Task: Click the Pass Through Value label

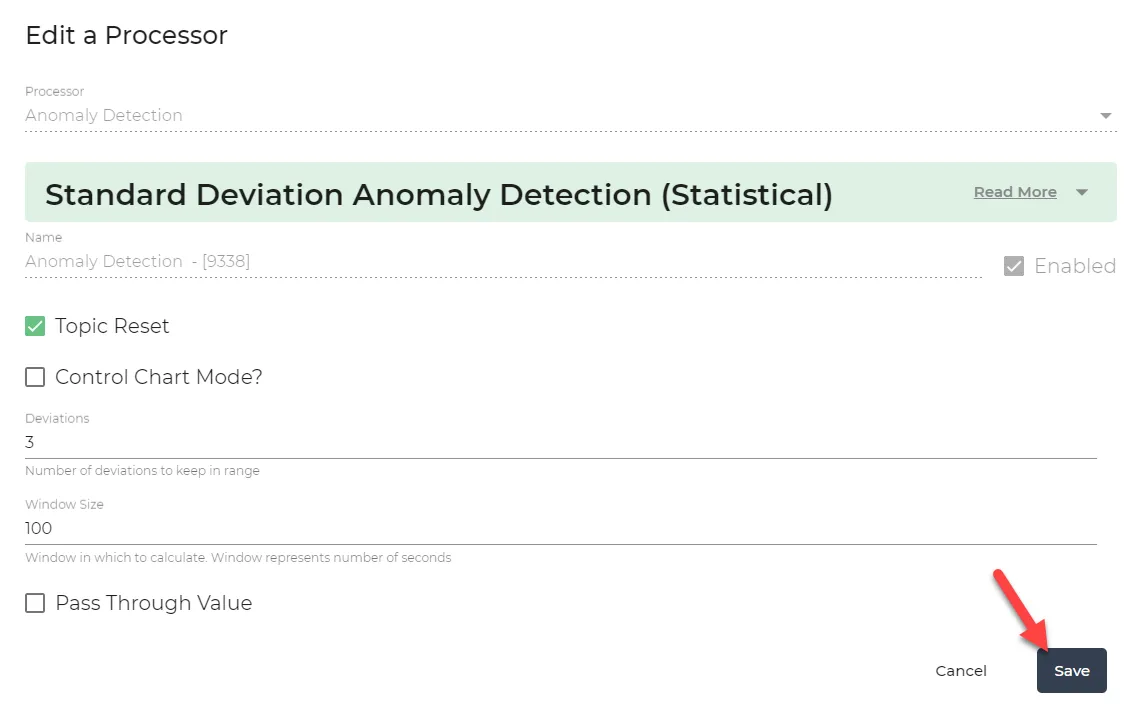Action: 154,603
